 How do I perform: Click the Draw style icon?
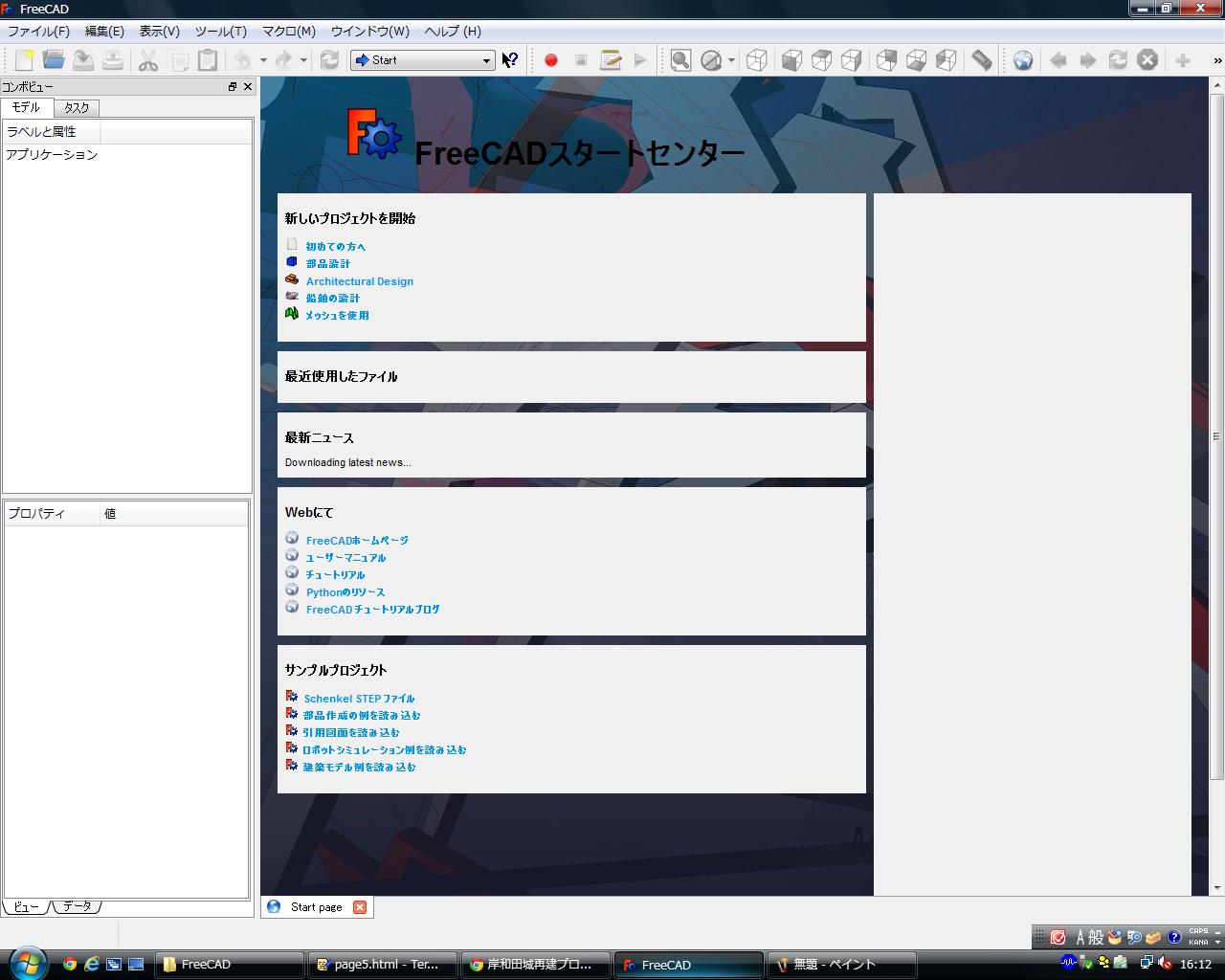point(711,60)
